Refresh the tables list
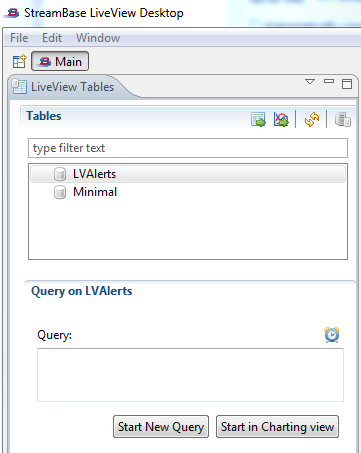The height and width of the screenshot is (453, 361). [x=312, y=119]
